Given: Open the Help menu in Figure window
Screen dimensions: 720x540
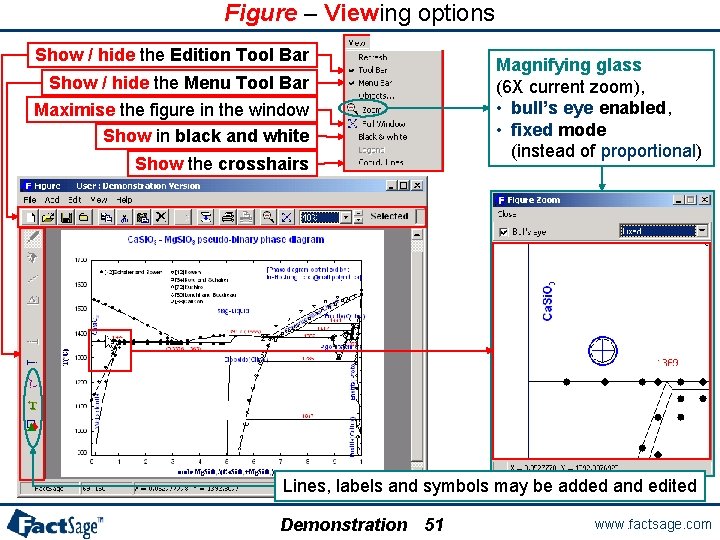Looking at the screenshot, I should click(124, 200).
